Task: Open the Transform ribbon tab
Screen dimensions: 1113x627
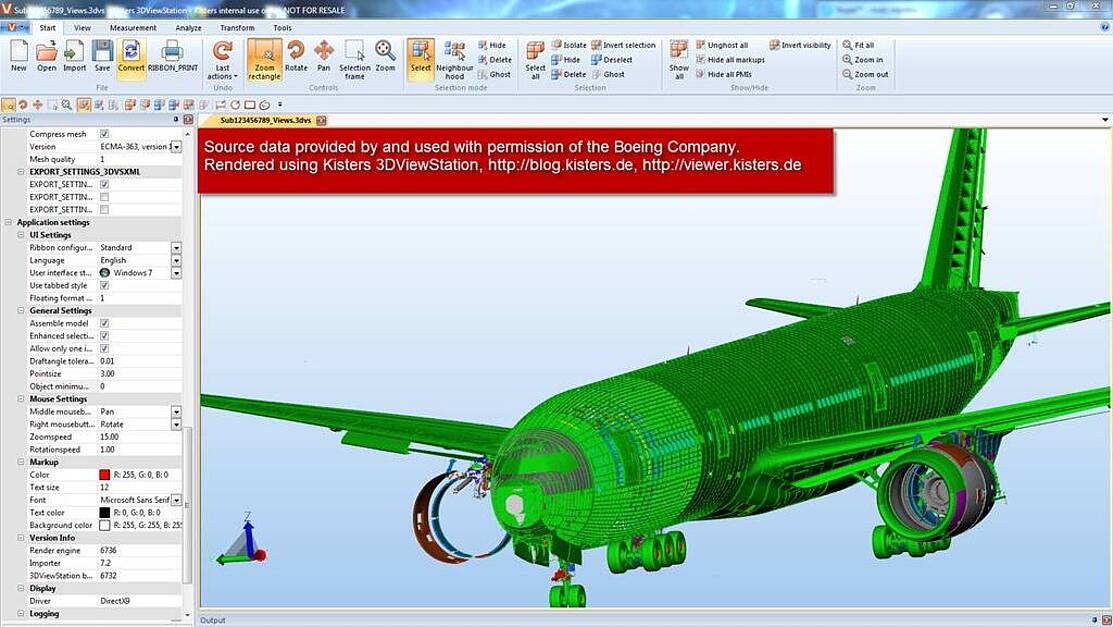Action: 237,28
